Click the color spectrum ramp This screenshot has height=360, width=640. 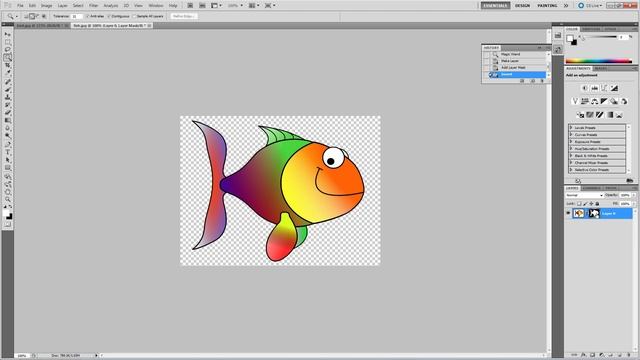[x=598, y=61]
